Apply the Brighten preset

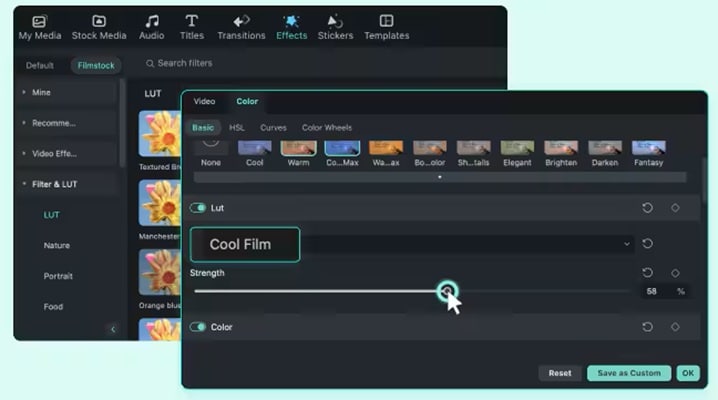561,153
